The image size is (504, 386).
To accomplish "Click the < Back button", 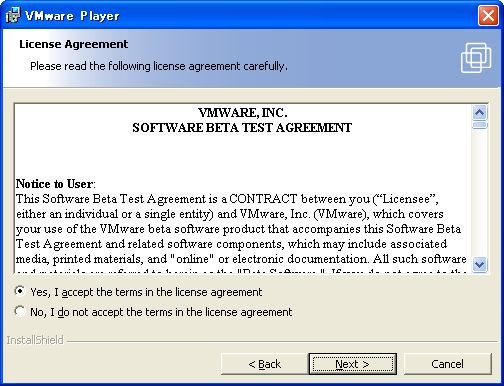I will (x=264, y=364).
